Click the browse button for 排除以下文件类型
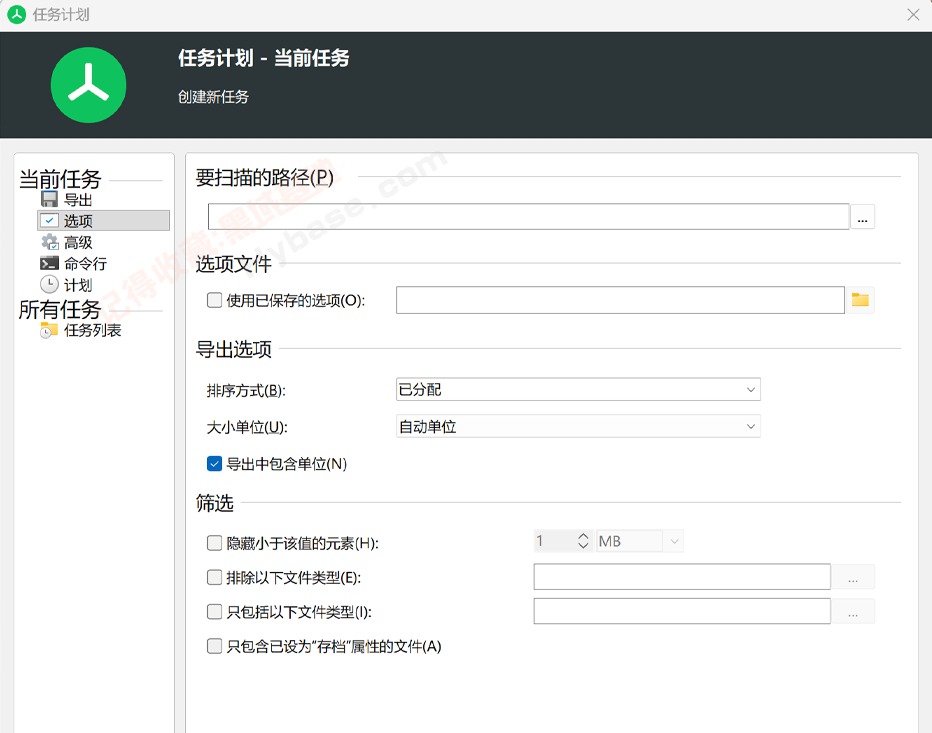 tap(853, 578)
